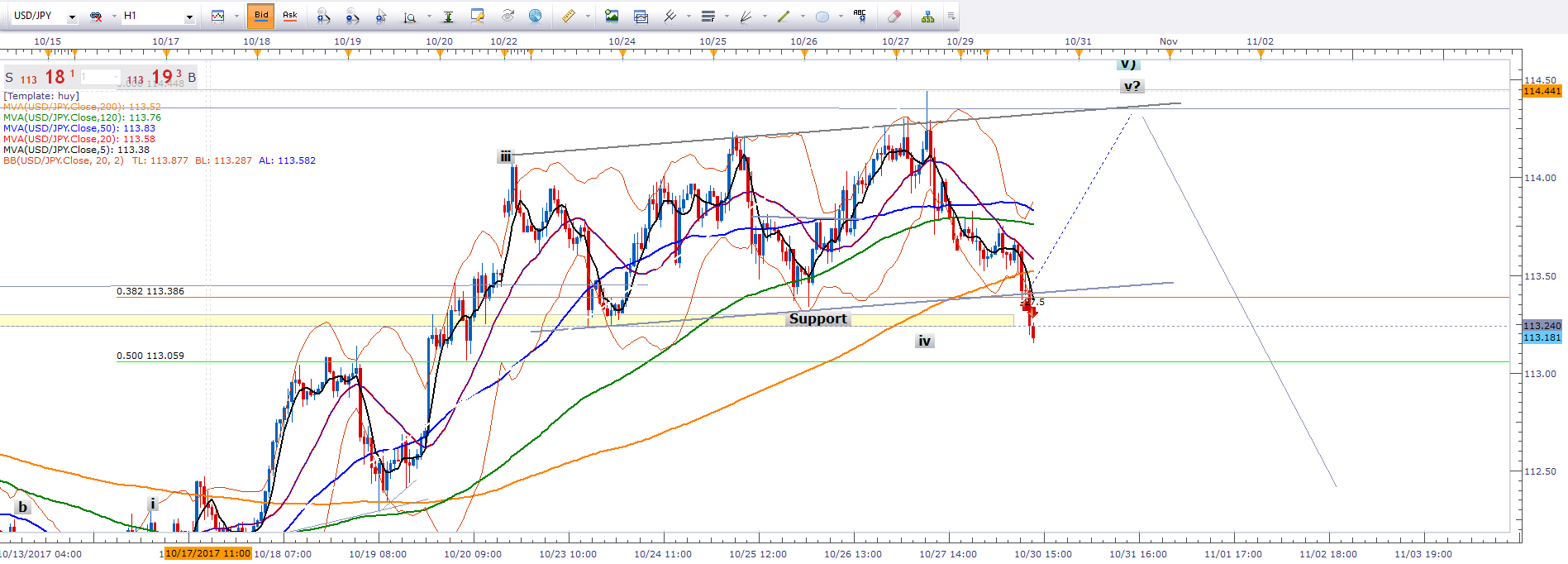
Task: Expand the chart type dropdown arrow
Action: pos(236,16)
